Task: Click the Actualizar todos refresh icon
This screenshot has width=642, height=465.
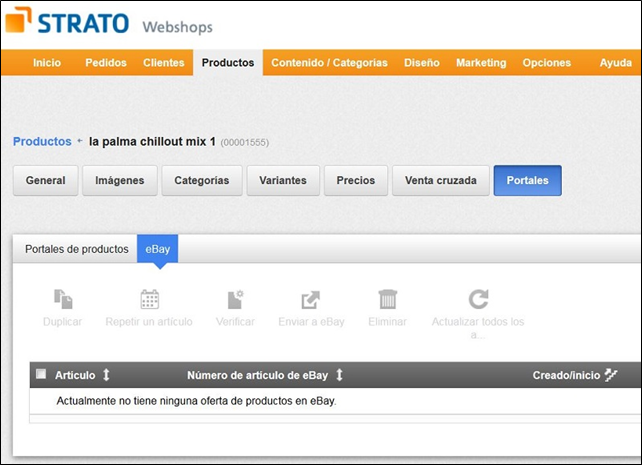Action: [478, 299]
